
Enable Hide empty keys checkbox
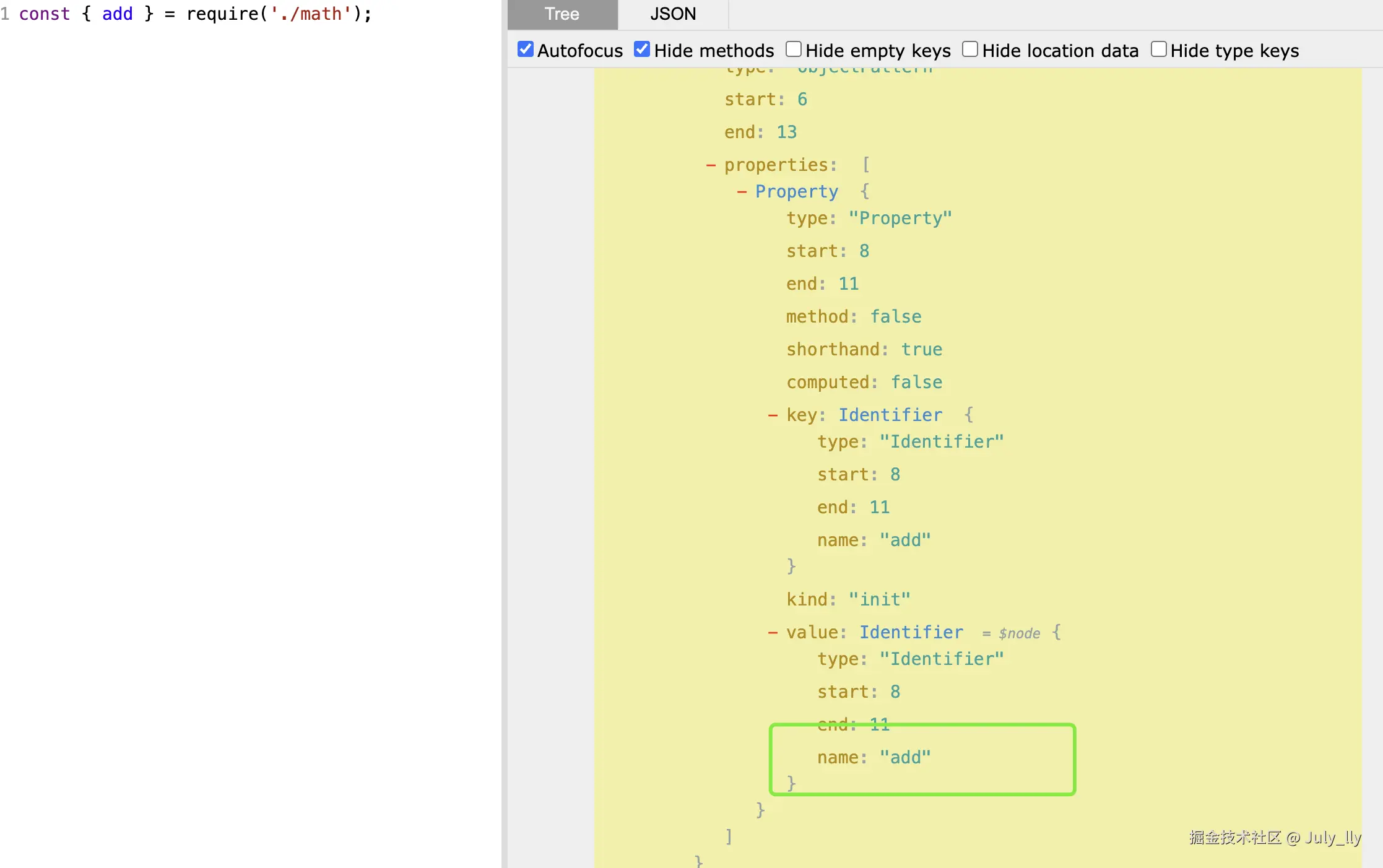pos(793,50)
